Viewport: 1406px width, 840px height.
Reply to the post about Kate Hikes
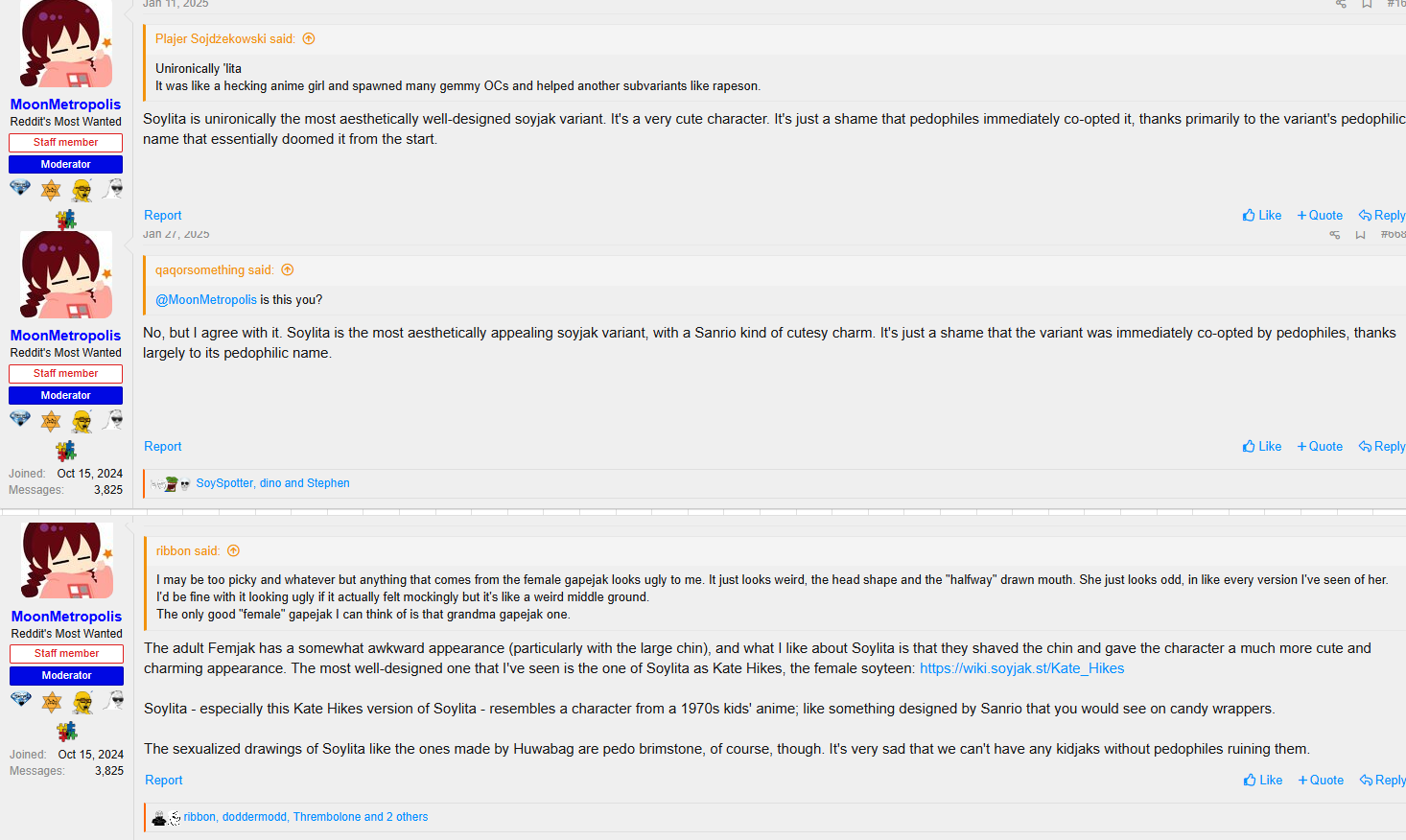(1382, 781)
